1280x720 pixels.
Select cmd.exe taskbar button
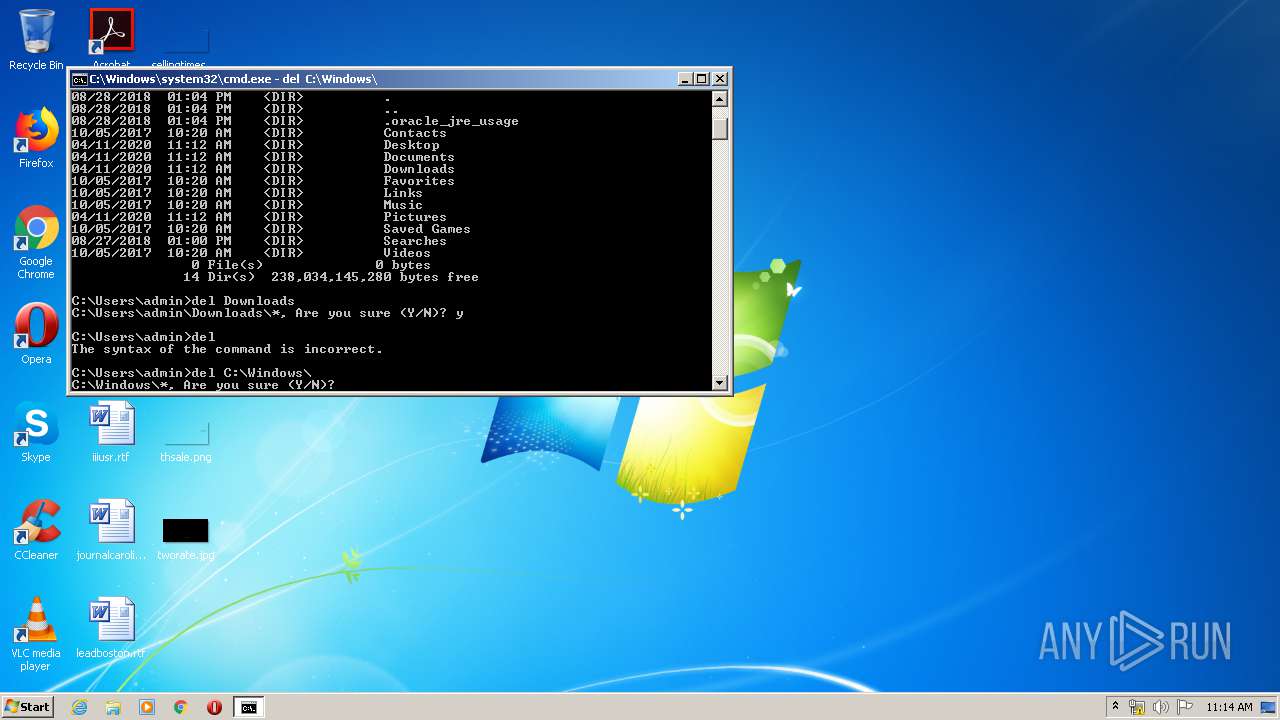pyautogui.click(x=248, y=707)
